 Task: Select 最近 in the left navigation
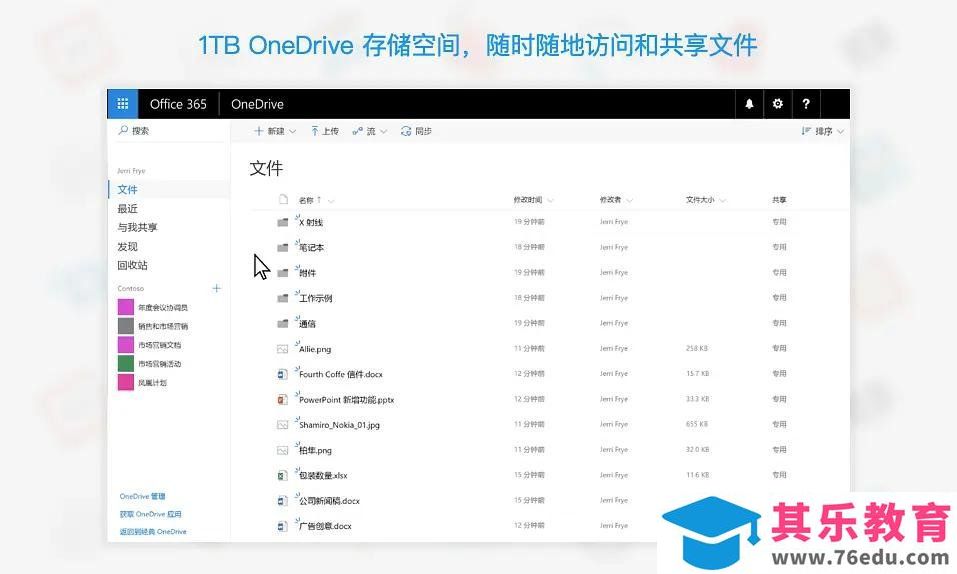(x=128, y=209)
